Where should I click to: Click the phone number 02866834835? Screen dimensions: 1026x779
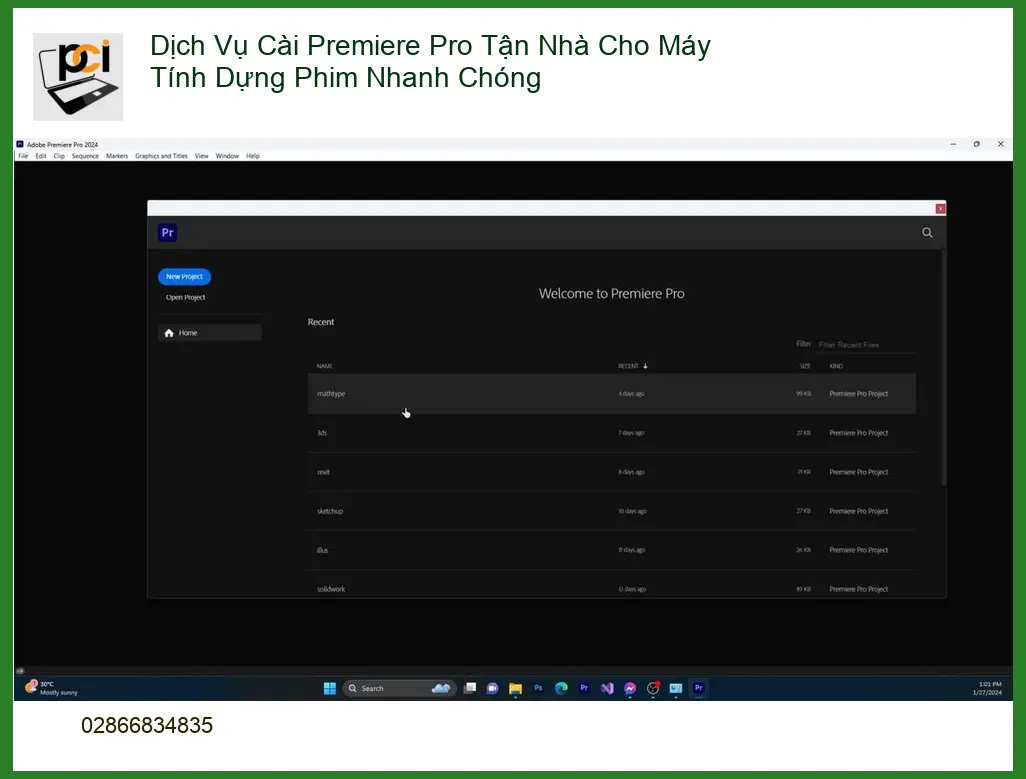[x=147, y=725]
